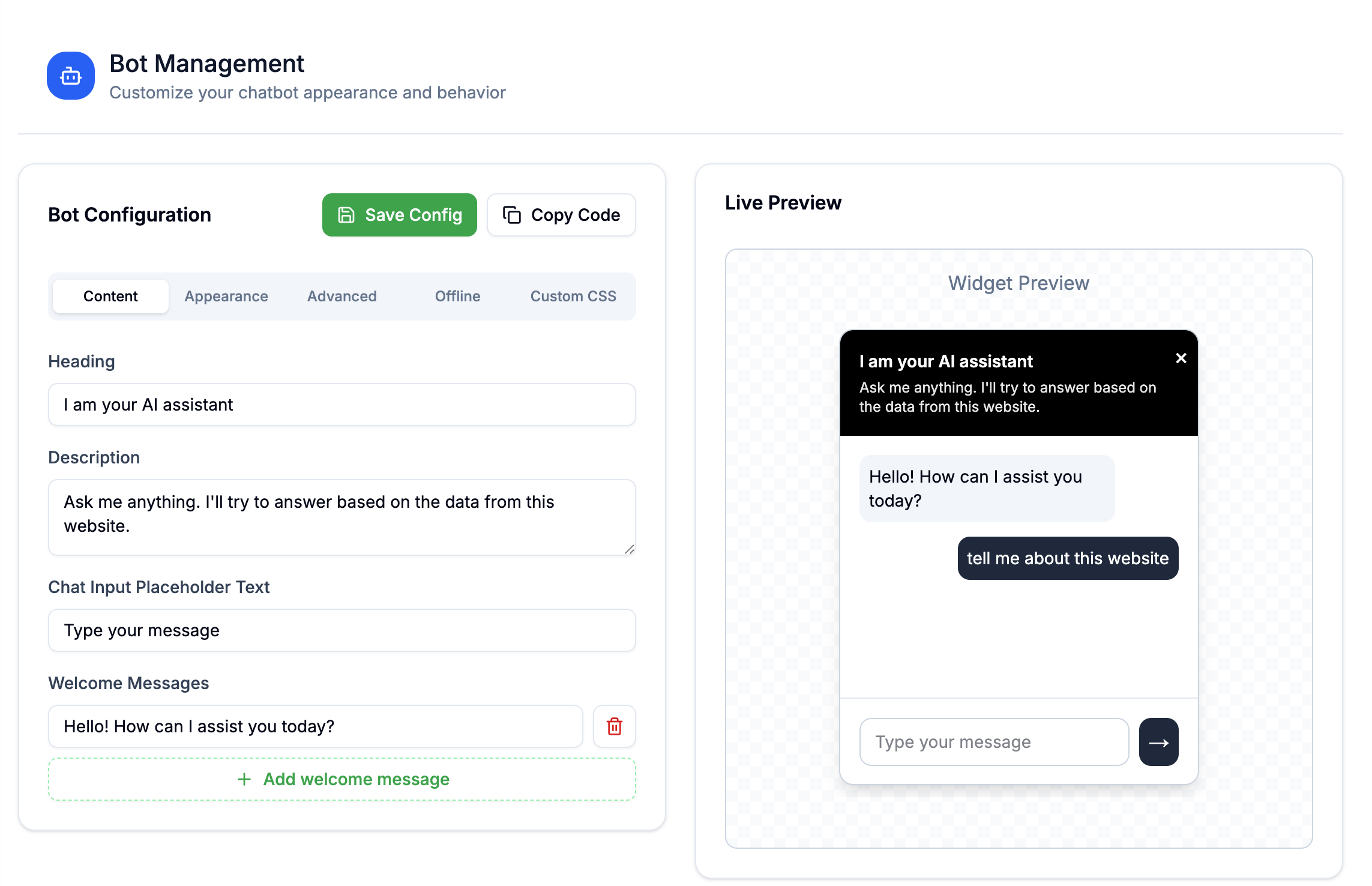Image resolution: width=1372 pixels, height=886 pixels.
Task: Select the Content tab
Action: click(110, 296)
